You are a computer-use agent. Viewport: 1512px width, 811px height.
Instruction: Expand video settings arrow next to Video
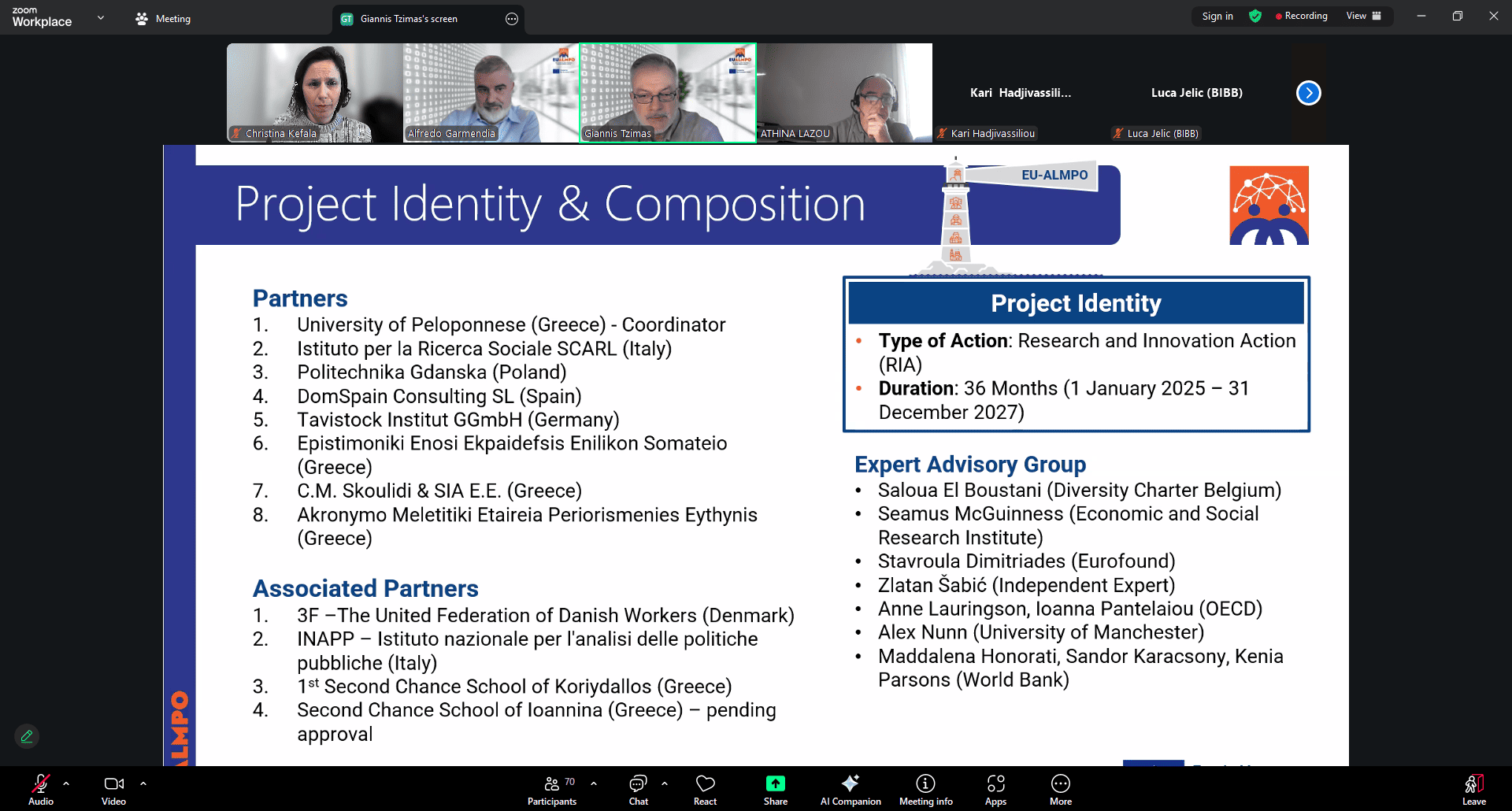(x=143, y=783)
